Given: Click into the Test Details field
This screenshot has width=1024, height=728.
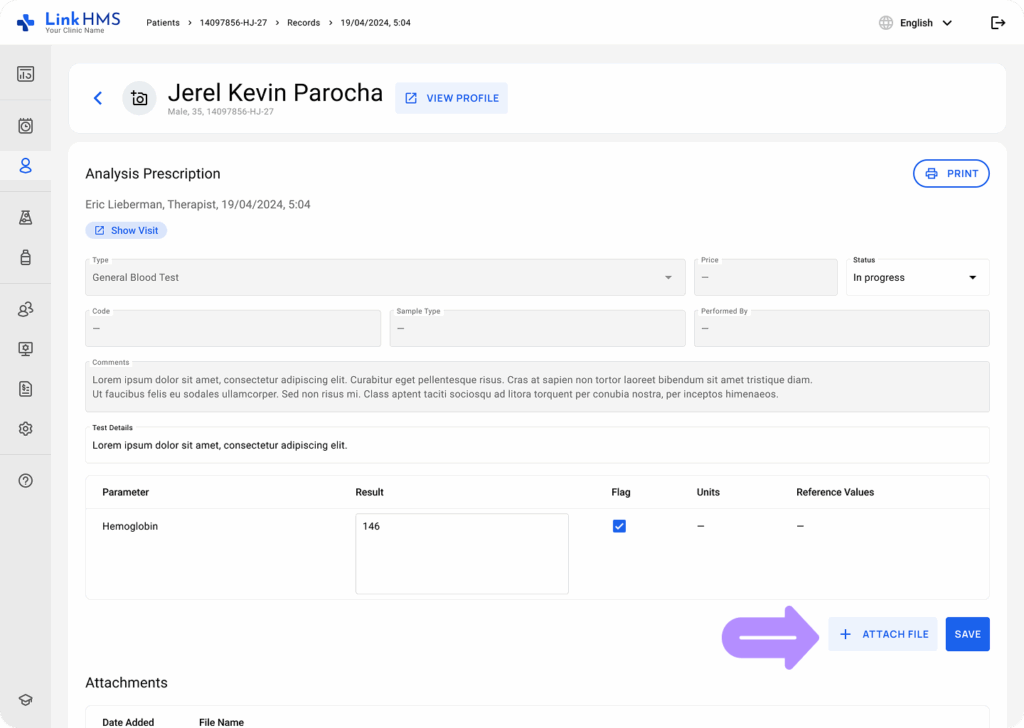Looking at the screenshot, I should point(537,445).
